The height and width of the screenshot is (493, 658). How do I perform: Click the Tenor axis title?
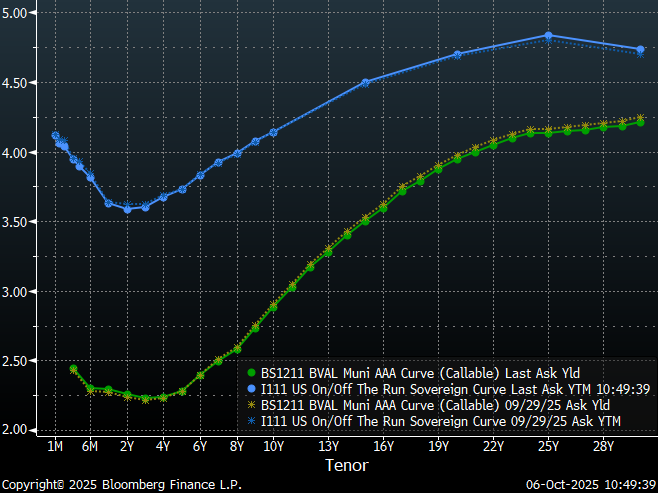click(x=345, y=465)
